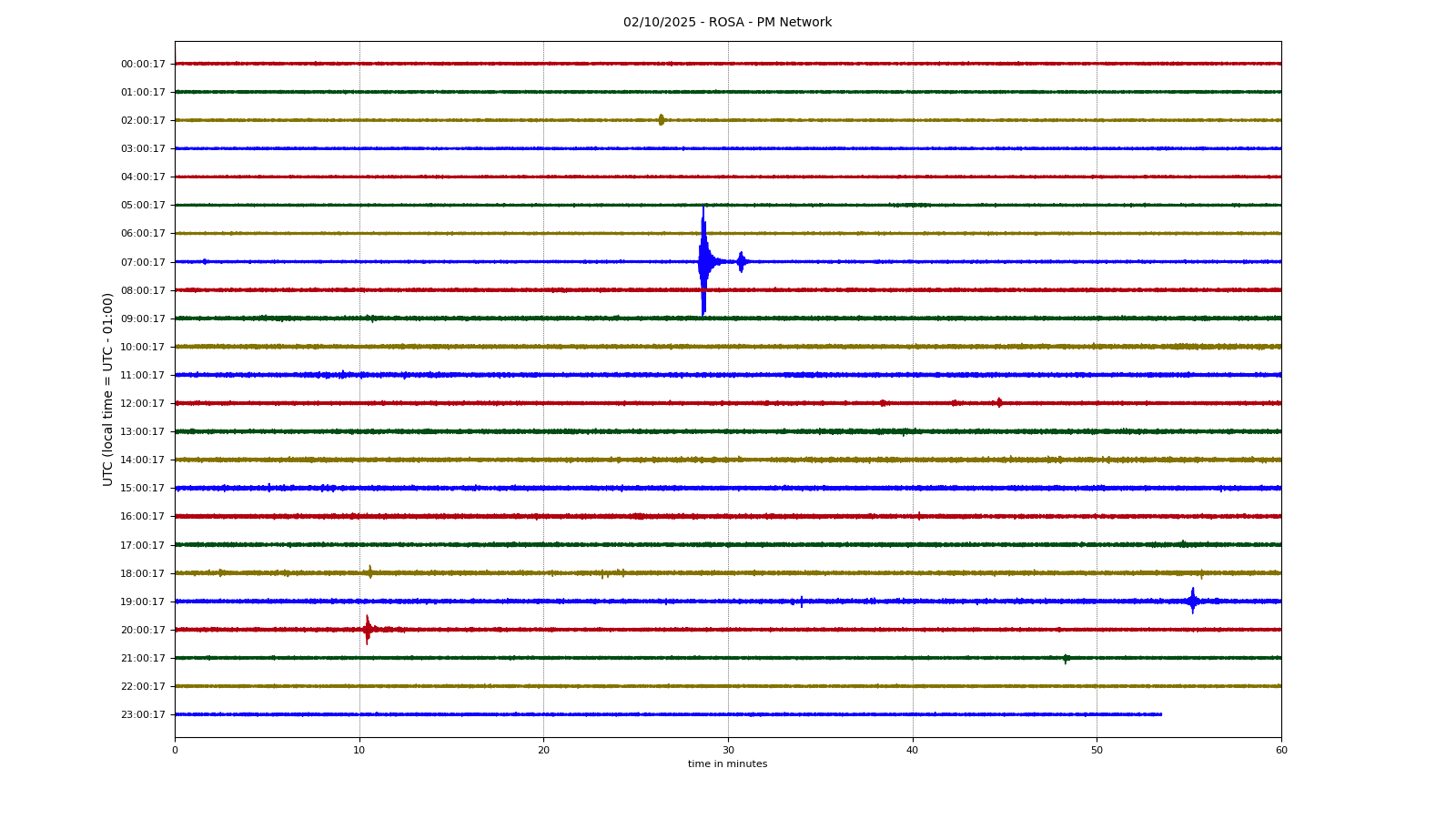Select the blue event burst near minute 55 on 19:00:17

[x=1192, y=601]
